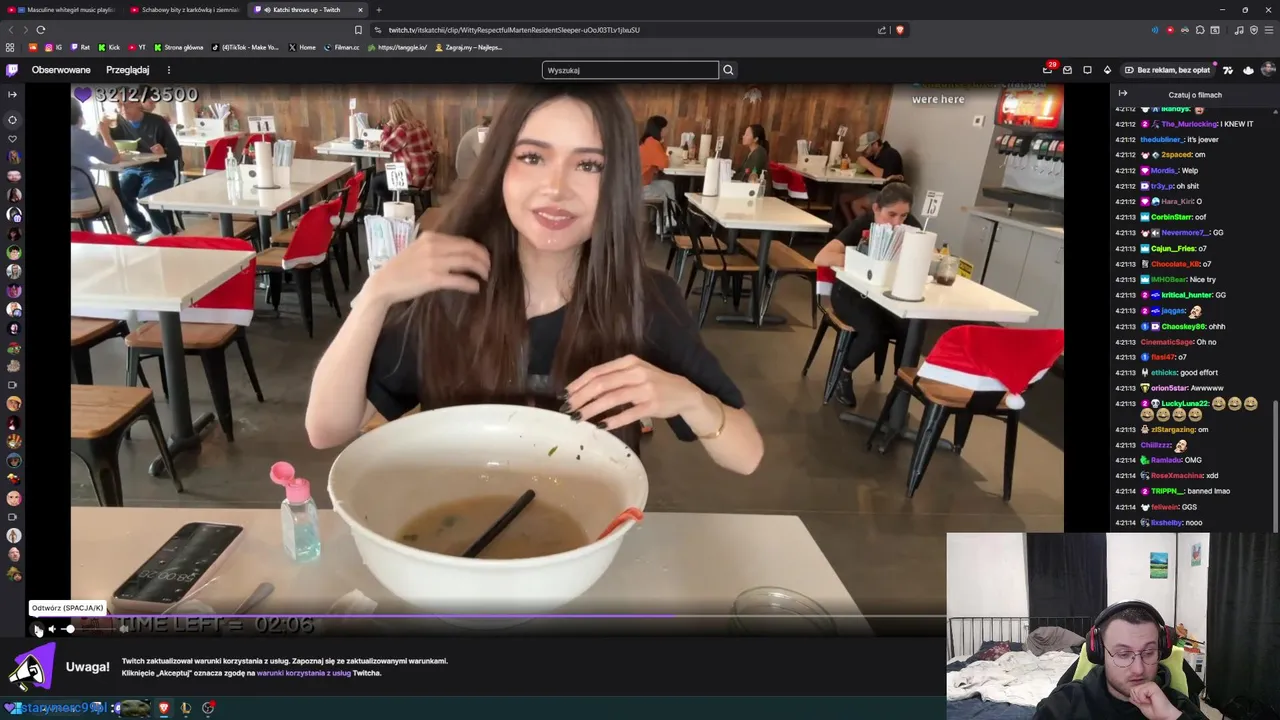The image size is (1280, 720).
Task: Open the Obserwowane tab
Action: tap(61, 70)
